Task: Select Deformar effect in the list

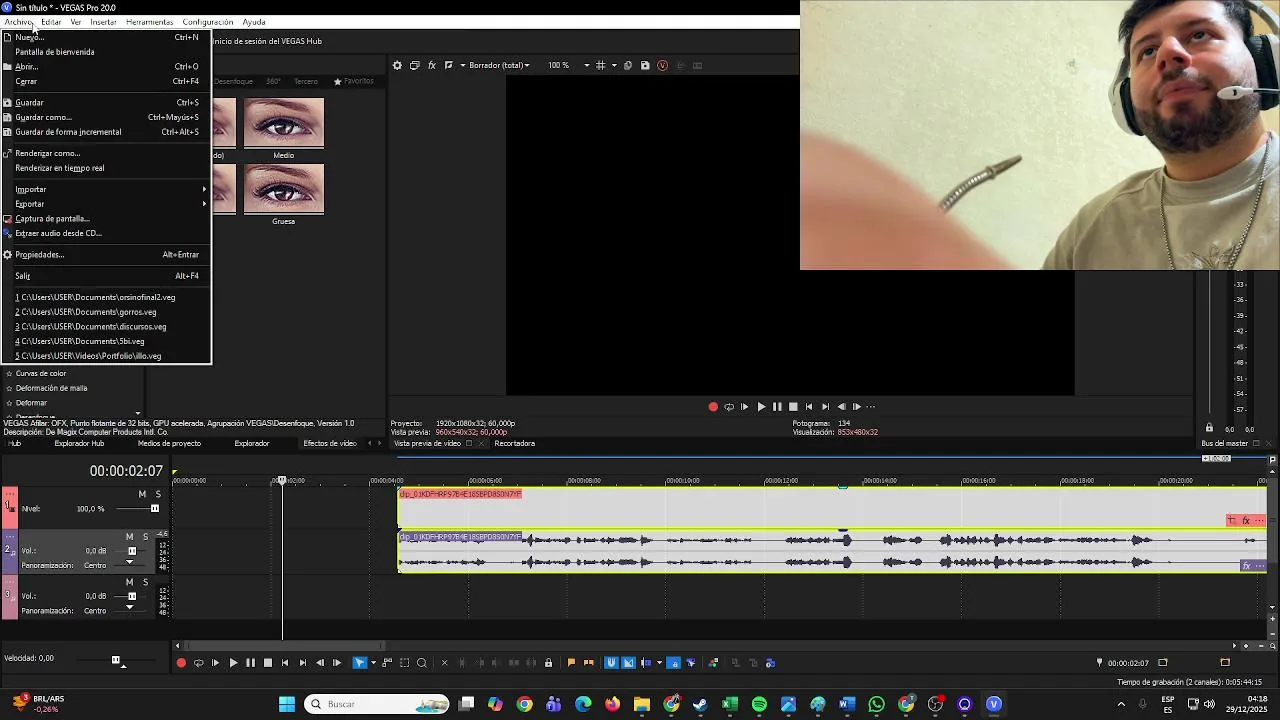Action: [x=31, y=403]
